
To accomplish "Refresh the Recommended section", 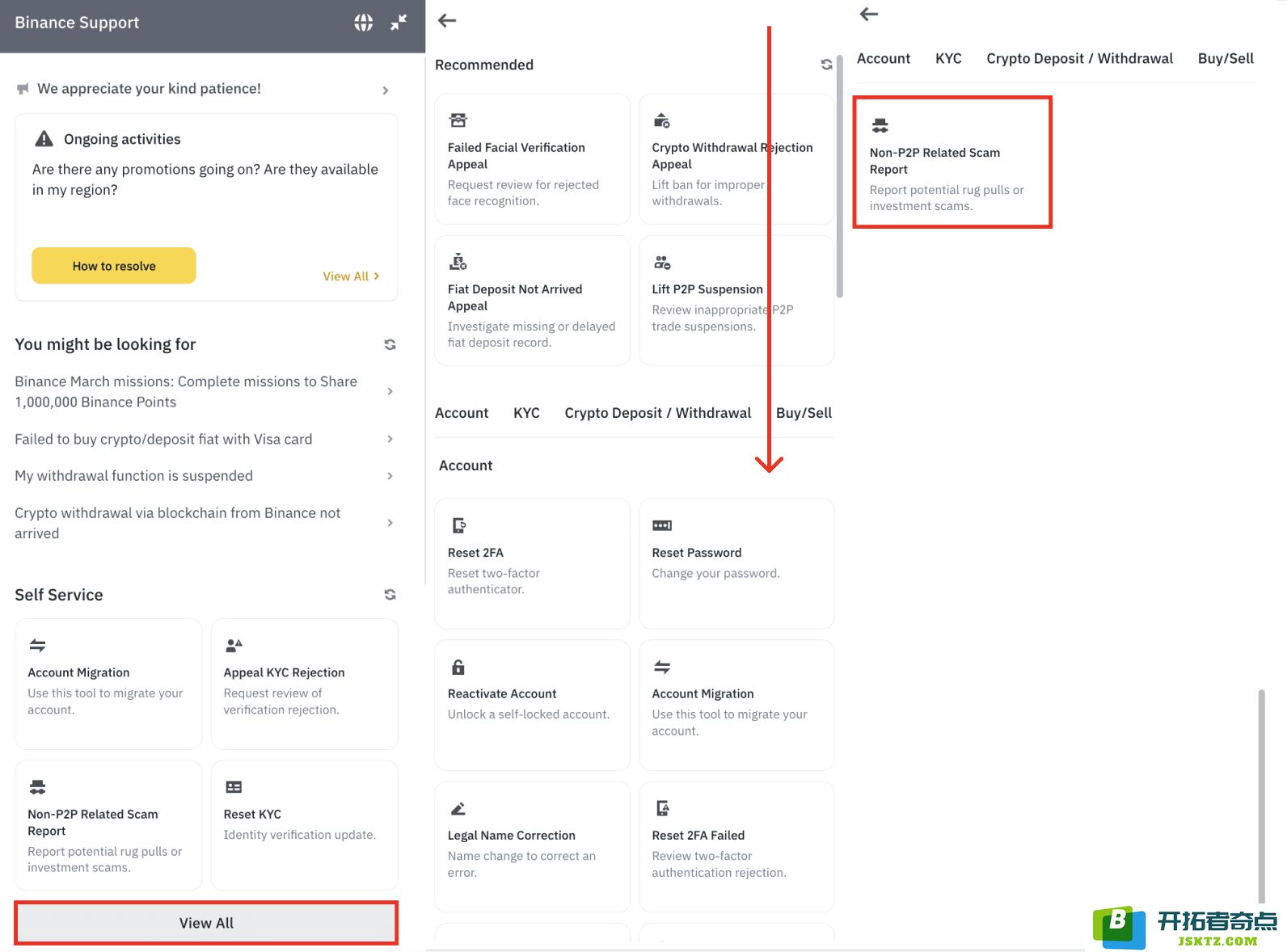I will pyautogui.click(x=826, y=65).
